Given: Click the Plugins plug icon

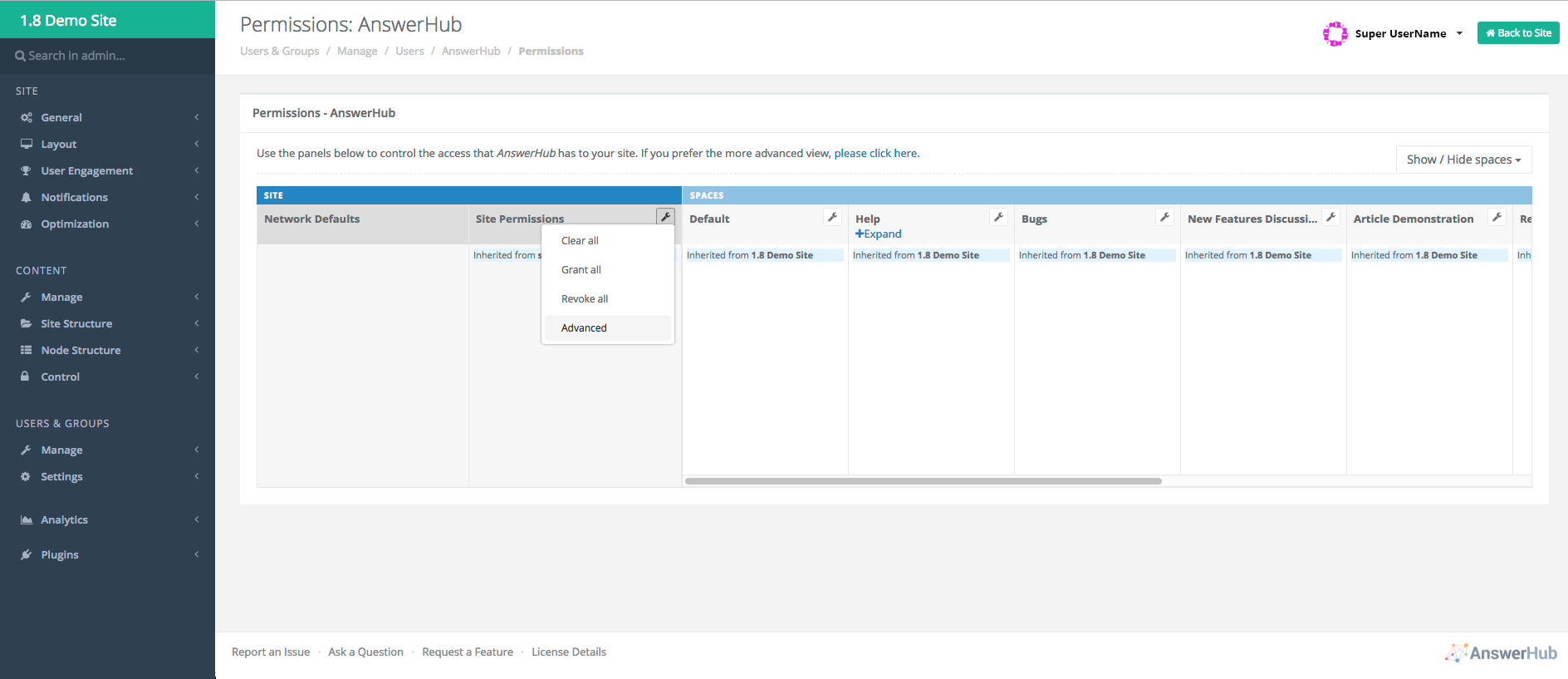Looking at the screenshot, I should [x=27, y=554].
